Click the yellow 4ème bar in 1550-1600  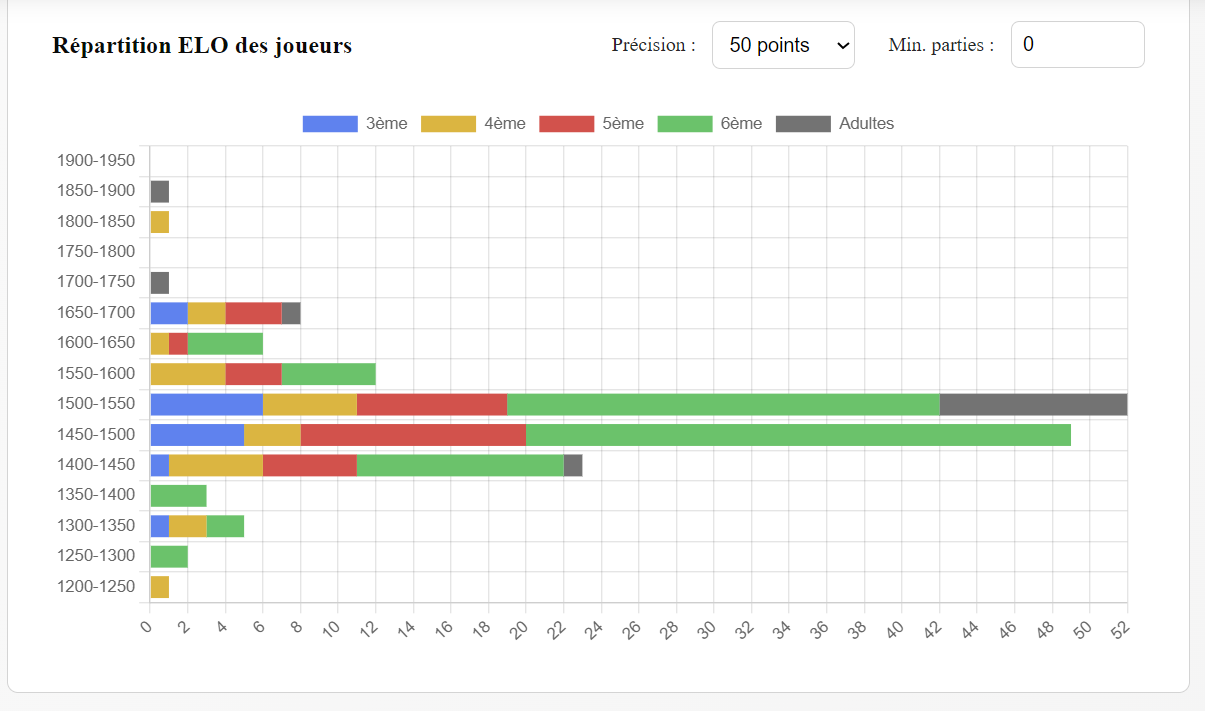(188, 374)
